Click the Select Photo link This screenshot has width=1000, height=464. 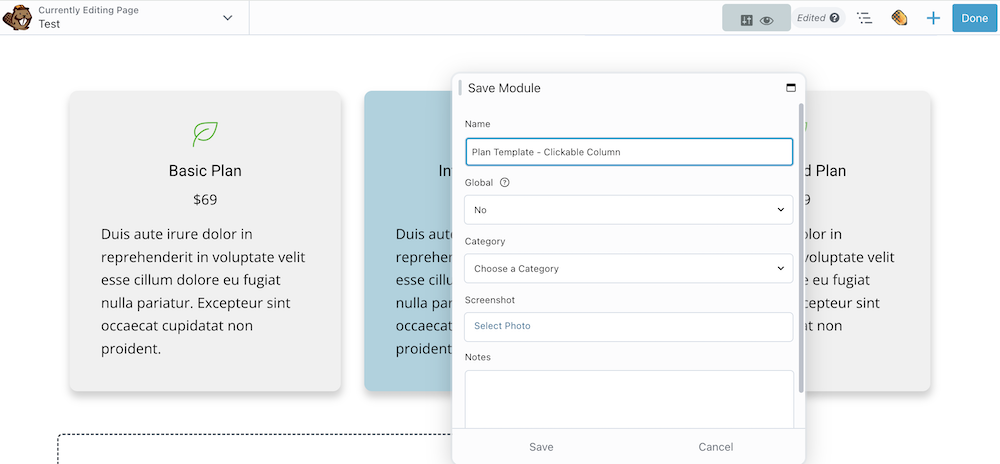[x=502, y=326]
